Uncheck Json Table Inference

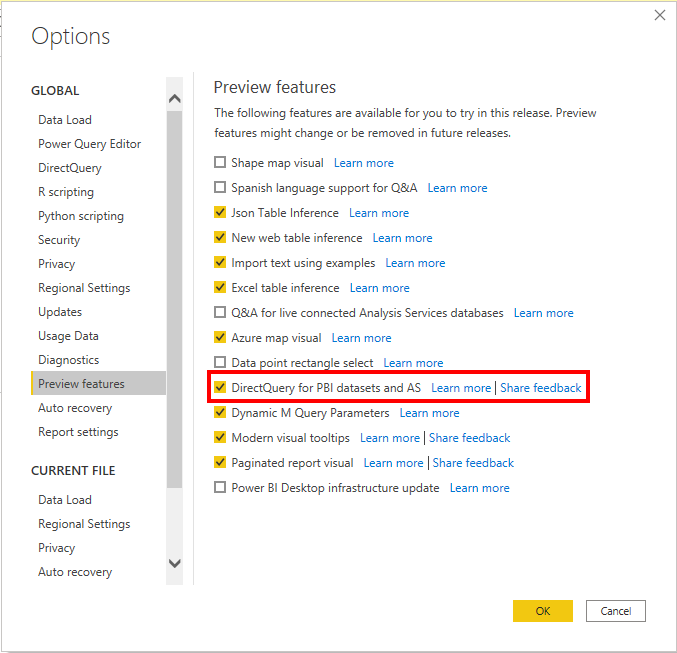tap(220, 212)
